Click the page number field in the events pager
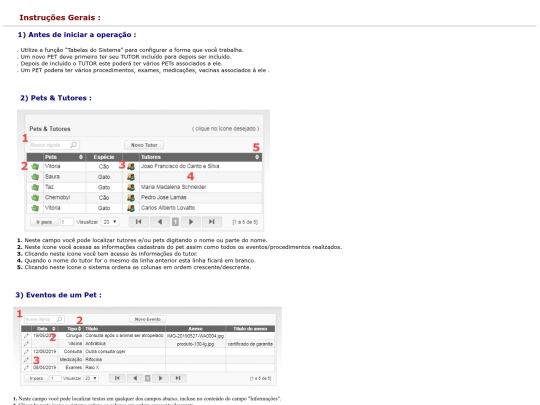540x405 pixels. [55, 378]
